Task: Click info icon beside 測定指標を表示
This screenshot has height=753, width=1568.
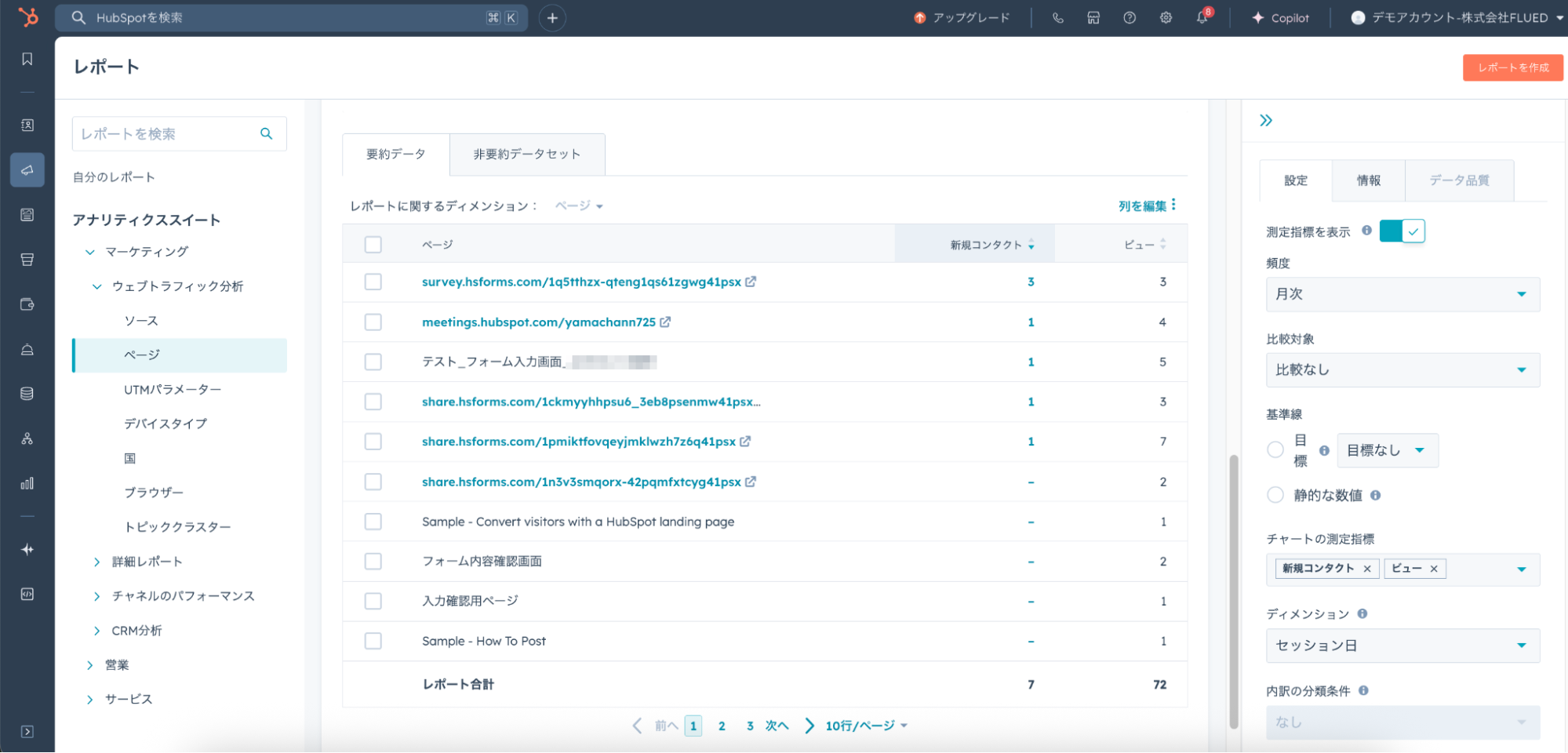Action: coord(1366,231)
